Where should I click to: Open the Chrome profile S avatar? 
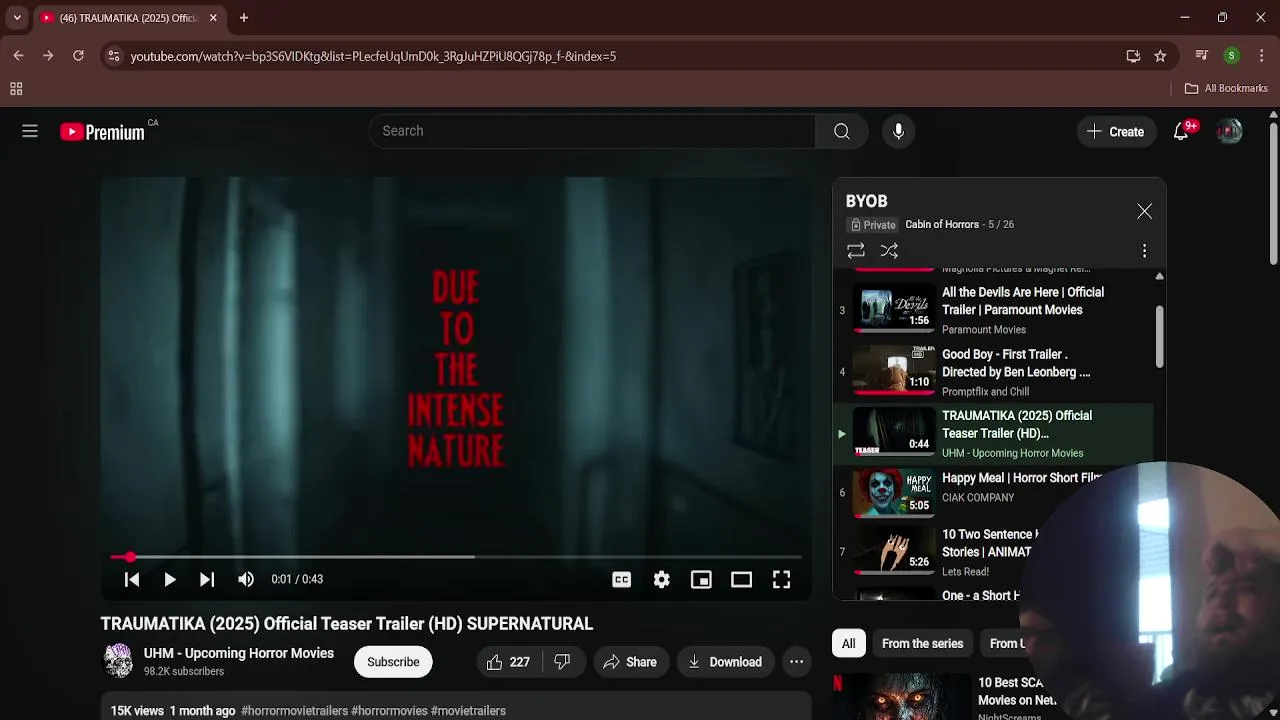click(1232, 56)
